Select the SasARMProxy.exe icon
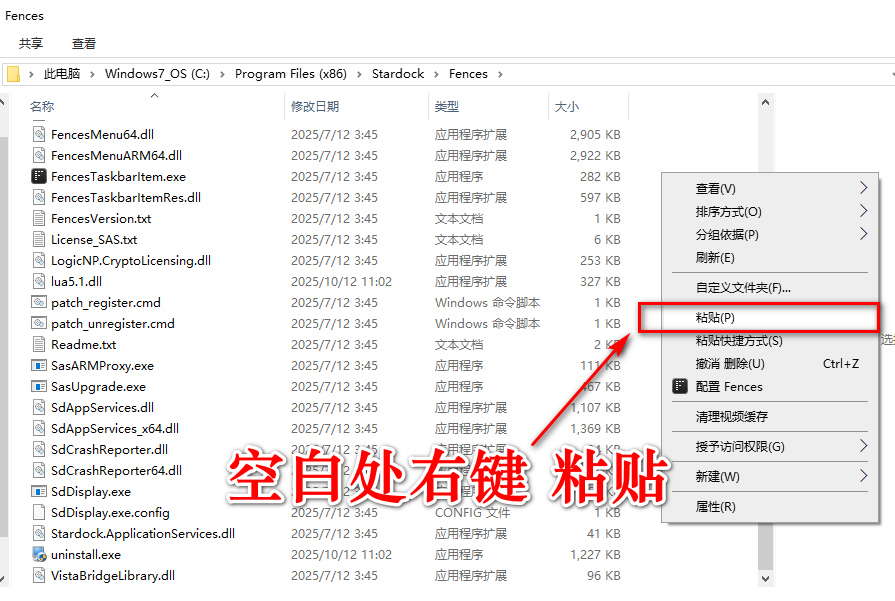Screen dimensions: 895x601 coord(38,366)
